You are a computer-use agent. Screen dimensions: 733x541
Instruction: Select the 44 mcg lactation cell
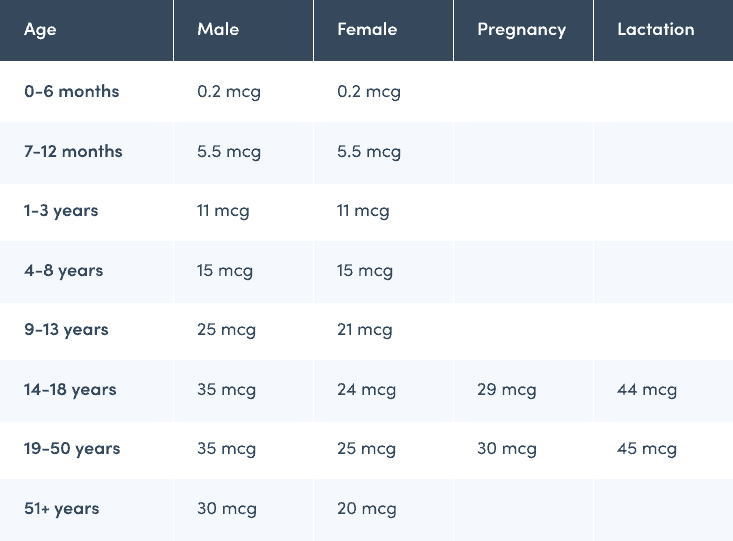click(x=647, y=390)
